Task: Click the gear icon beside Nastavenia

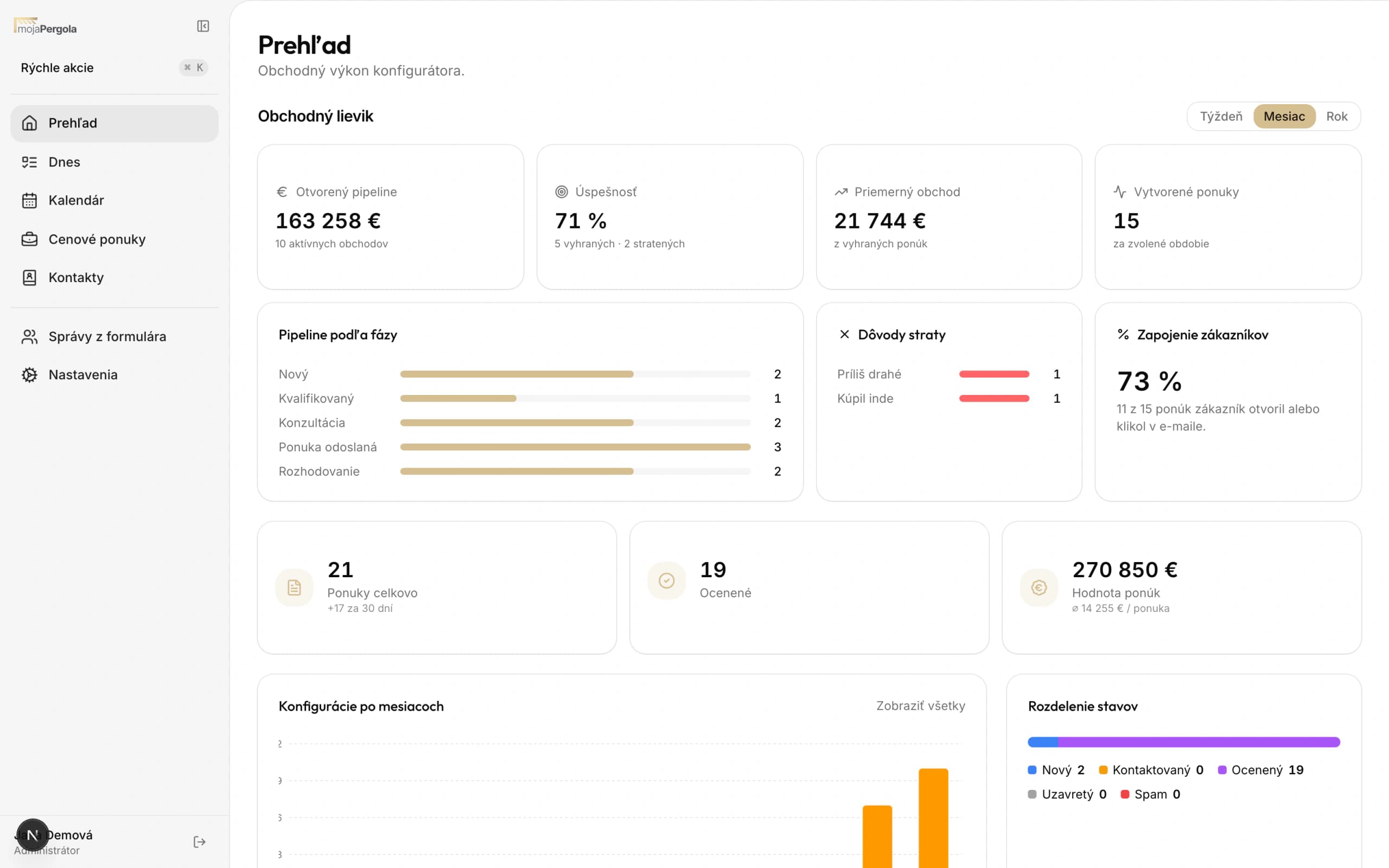Action: tap(29, 375)
